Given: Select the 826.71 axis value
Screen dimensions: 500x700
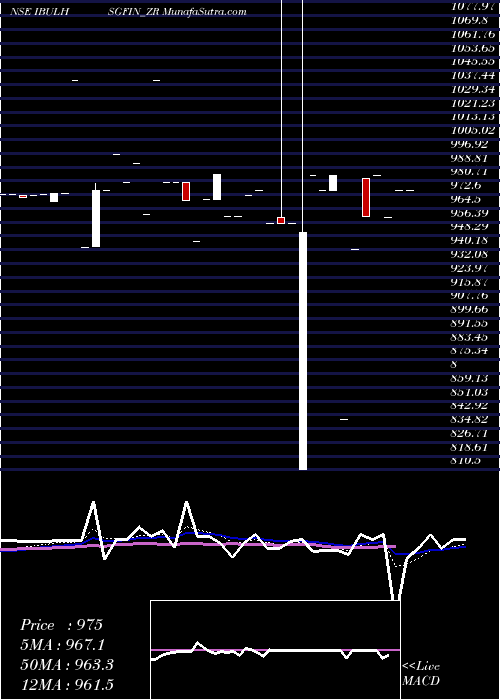Looking at the screenshot, I should [x=470, y=433].
